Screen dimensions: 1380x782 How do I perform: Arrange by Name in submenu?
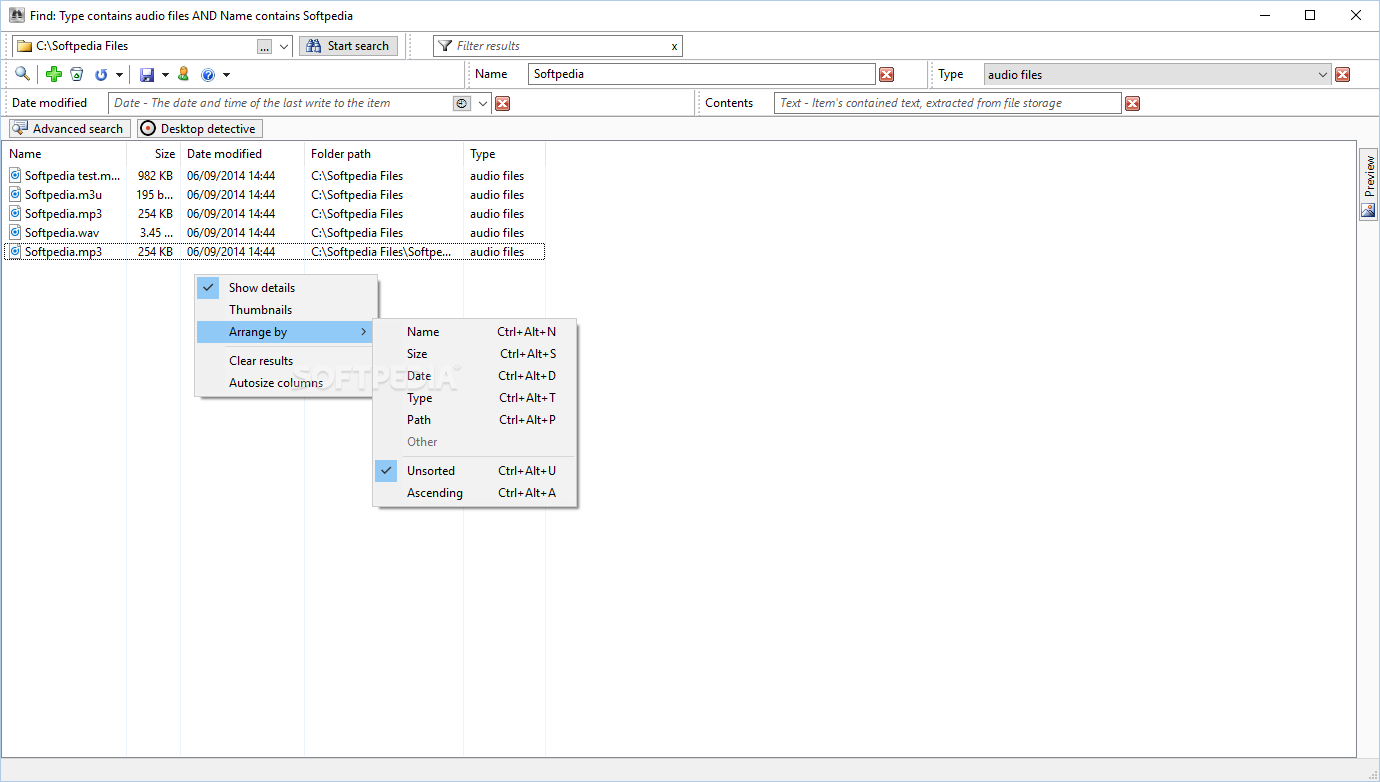(475, 332)
